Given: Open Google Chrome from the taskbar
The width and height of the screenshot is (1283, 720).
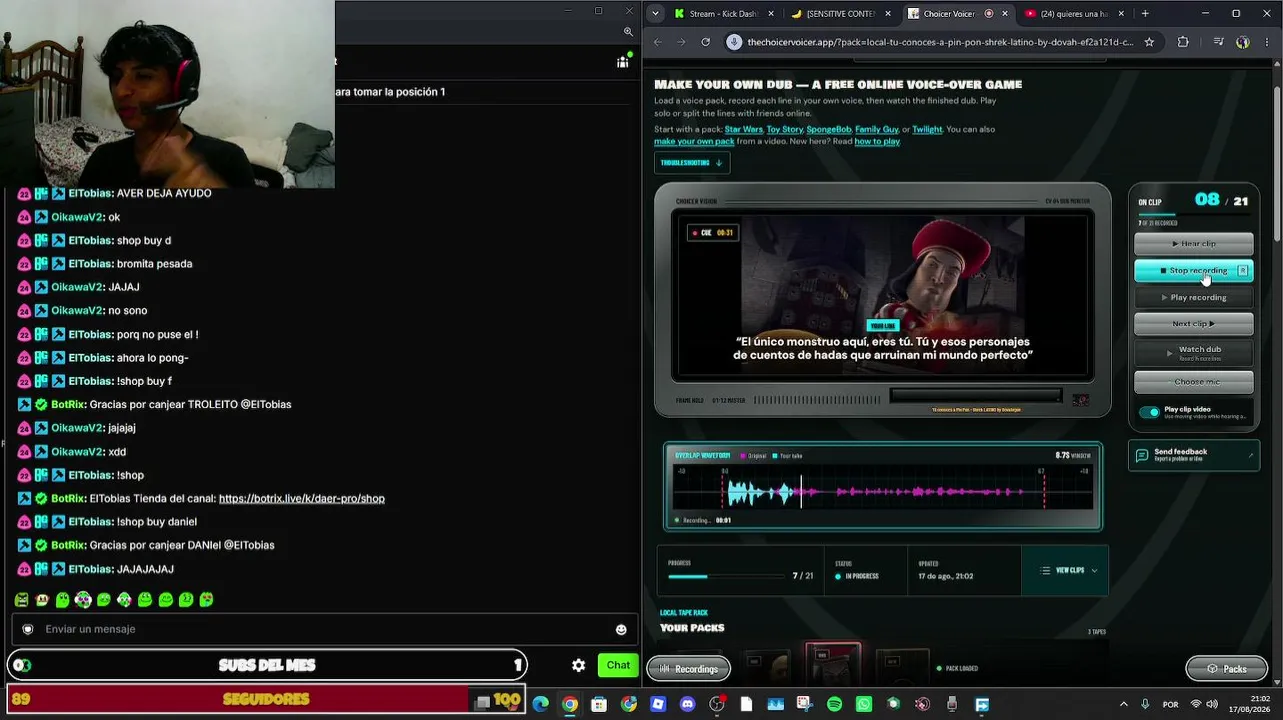Looking at the screenshot, I should coord(570,704).
